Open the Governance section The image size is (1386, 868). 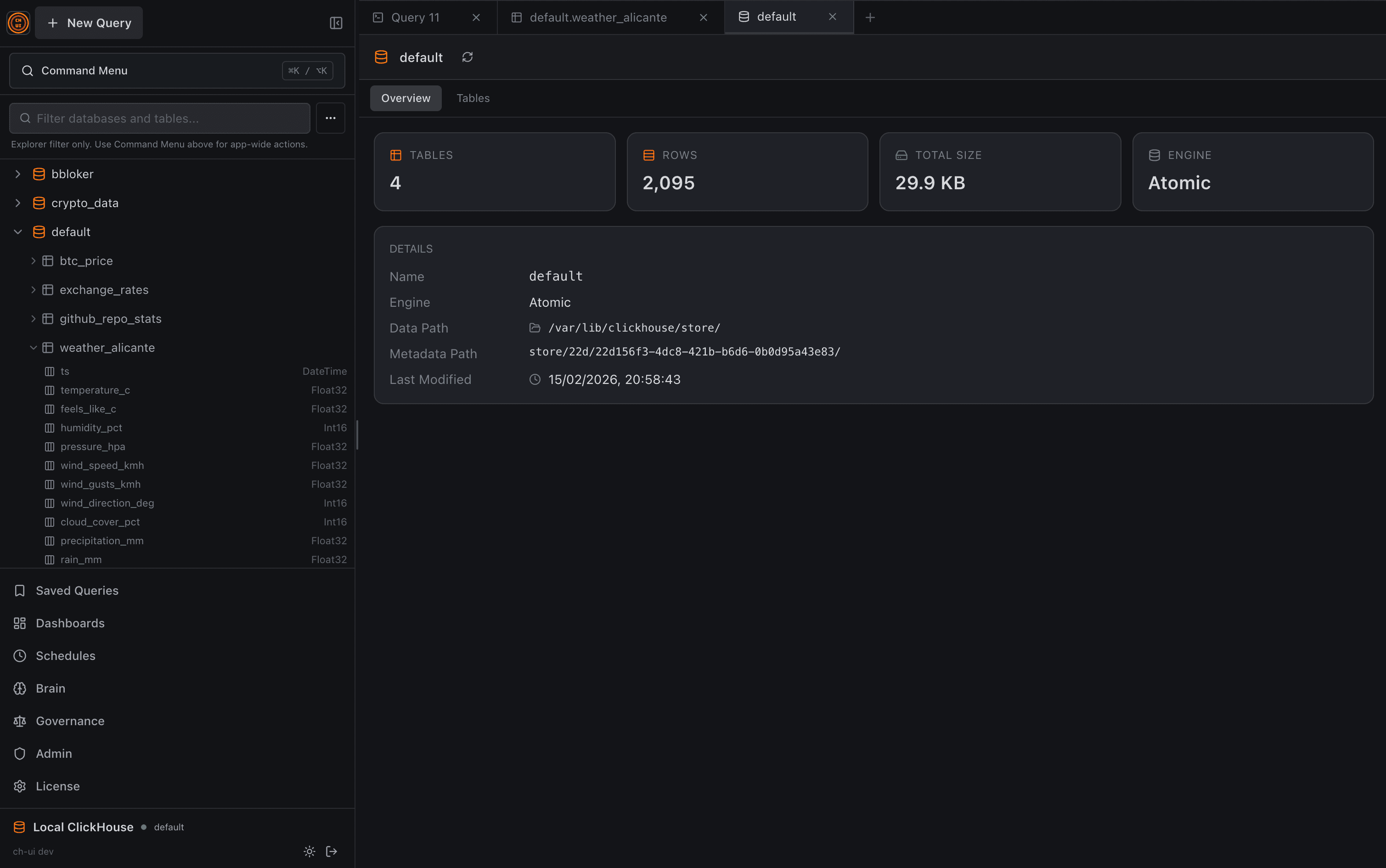pos(69,721)
